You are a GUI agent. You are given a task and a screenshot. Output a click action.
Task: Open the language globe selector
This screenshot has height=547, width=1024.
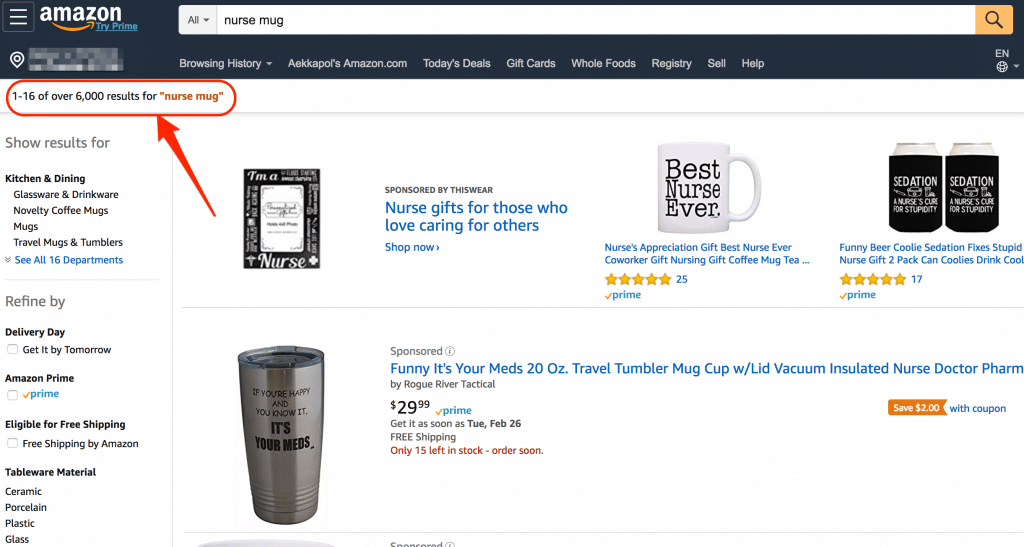click(1002, 67)
